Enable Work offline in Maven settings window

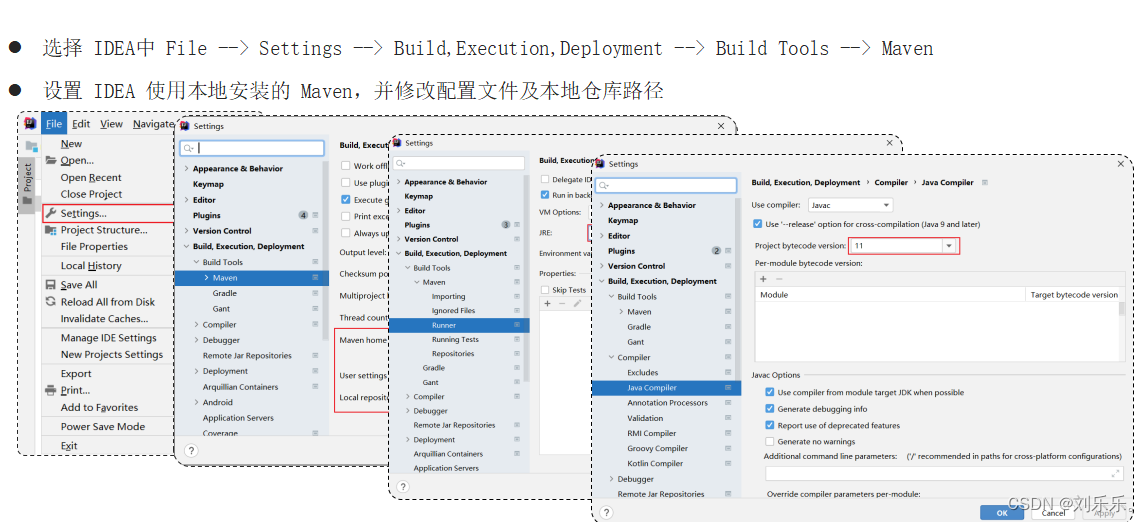(346, 166)
